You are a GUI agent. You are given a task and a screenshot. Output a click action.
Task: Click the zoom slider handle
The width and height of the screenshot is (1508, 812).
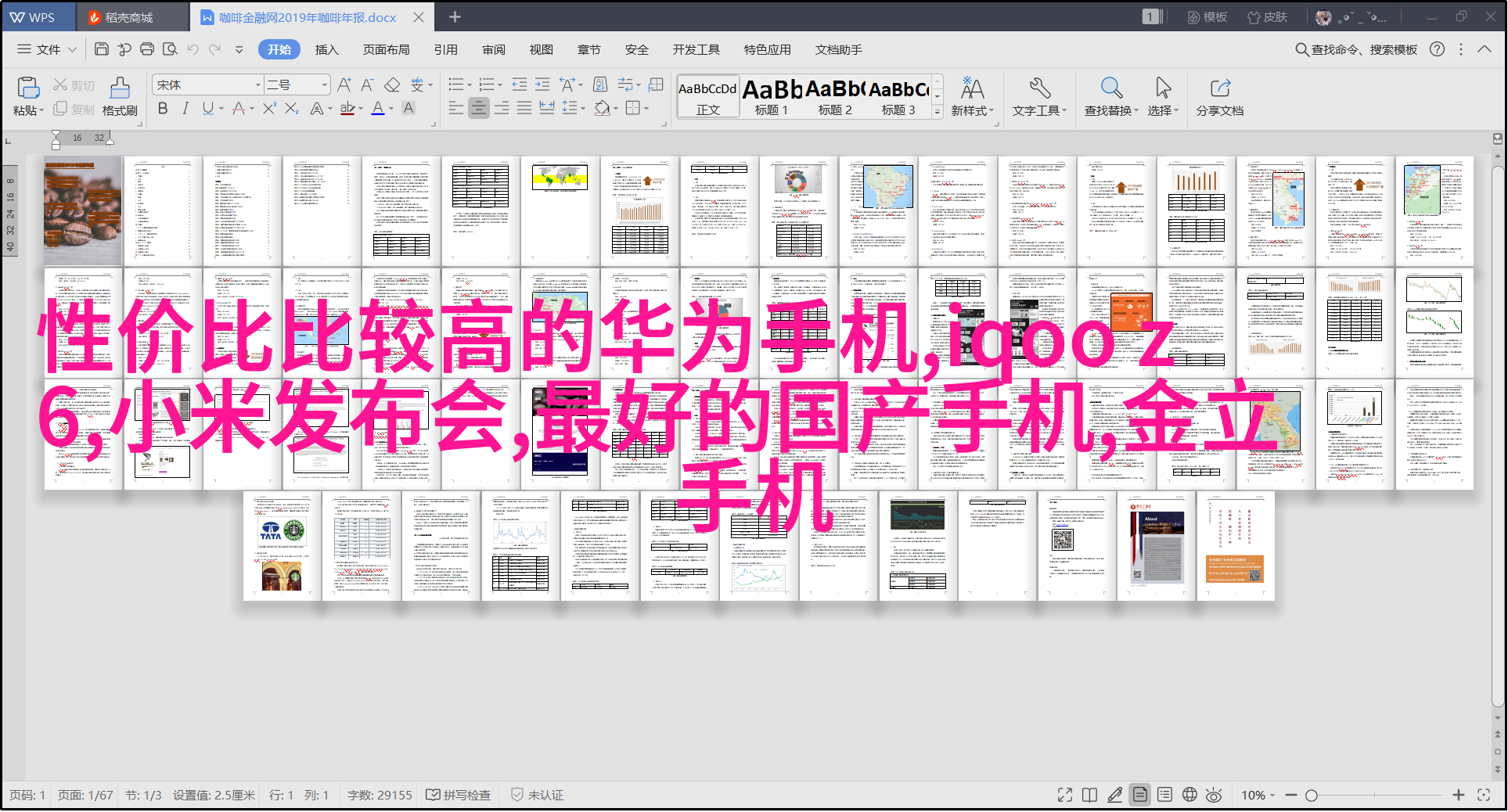coord(1312,795)
